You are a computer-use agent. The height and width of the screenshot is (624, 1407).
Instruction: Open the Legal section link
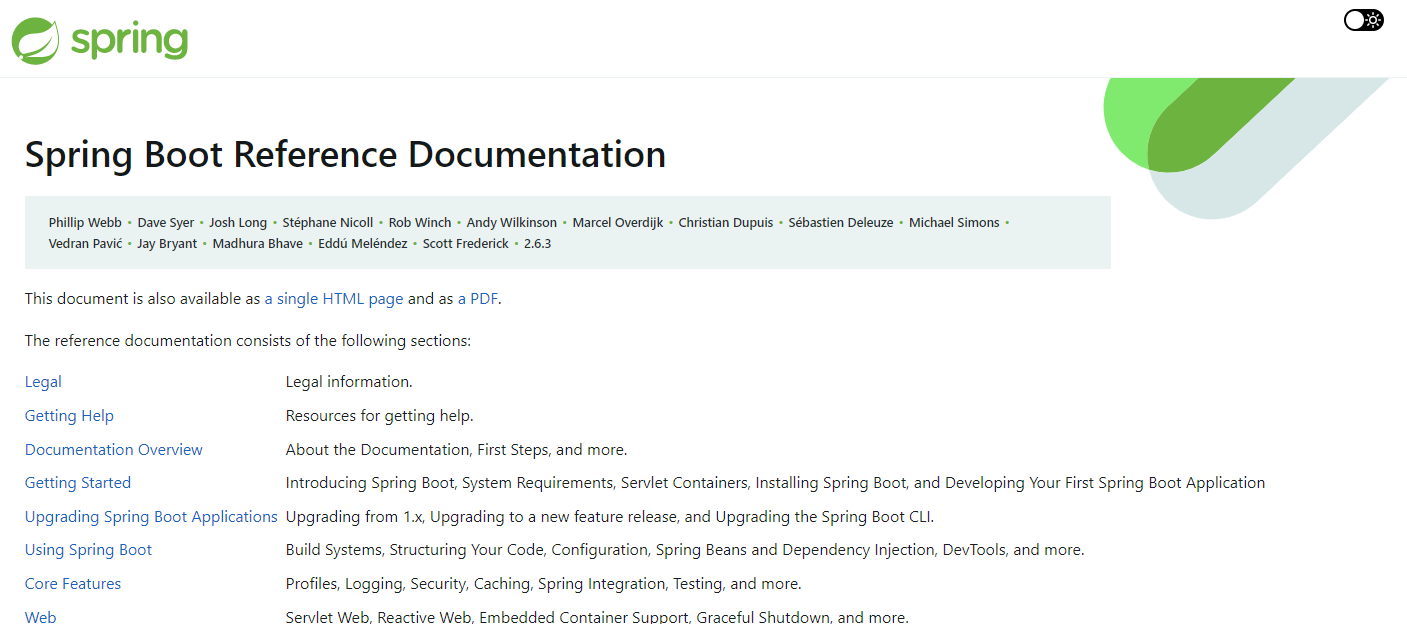43,382
